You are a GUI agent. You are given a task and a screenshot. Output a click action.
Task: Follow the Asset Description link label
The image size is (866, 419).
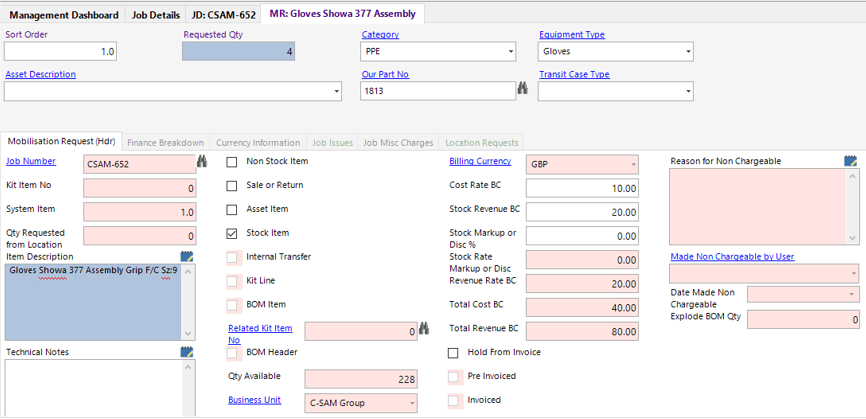tap(40, 74)
